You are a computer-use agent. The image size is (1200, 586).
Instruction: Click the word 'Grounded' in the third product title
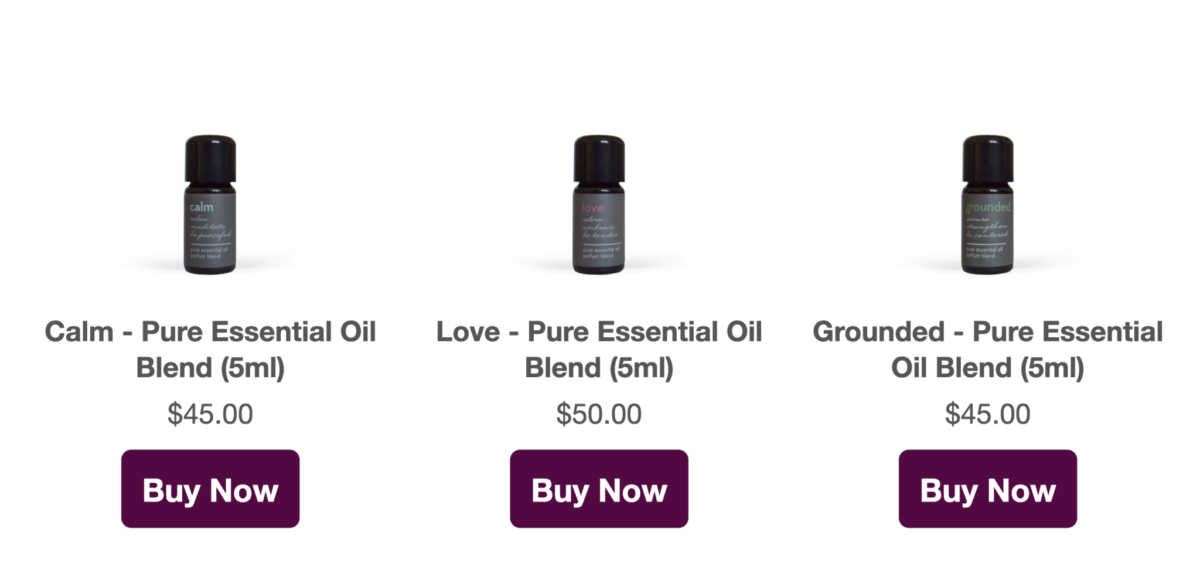click(880, 332)
